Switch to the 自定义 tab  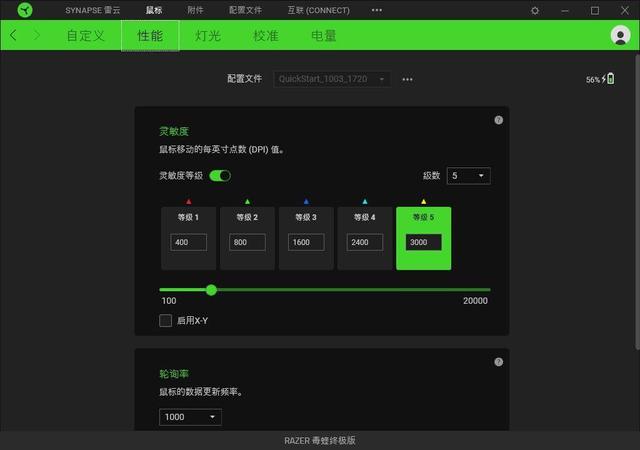85,36
